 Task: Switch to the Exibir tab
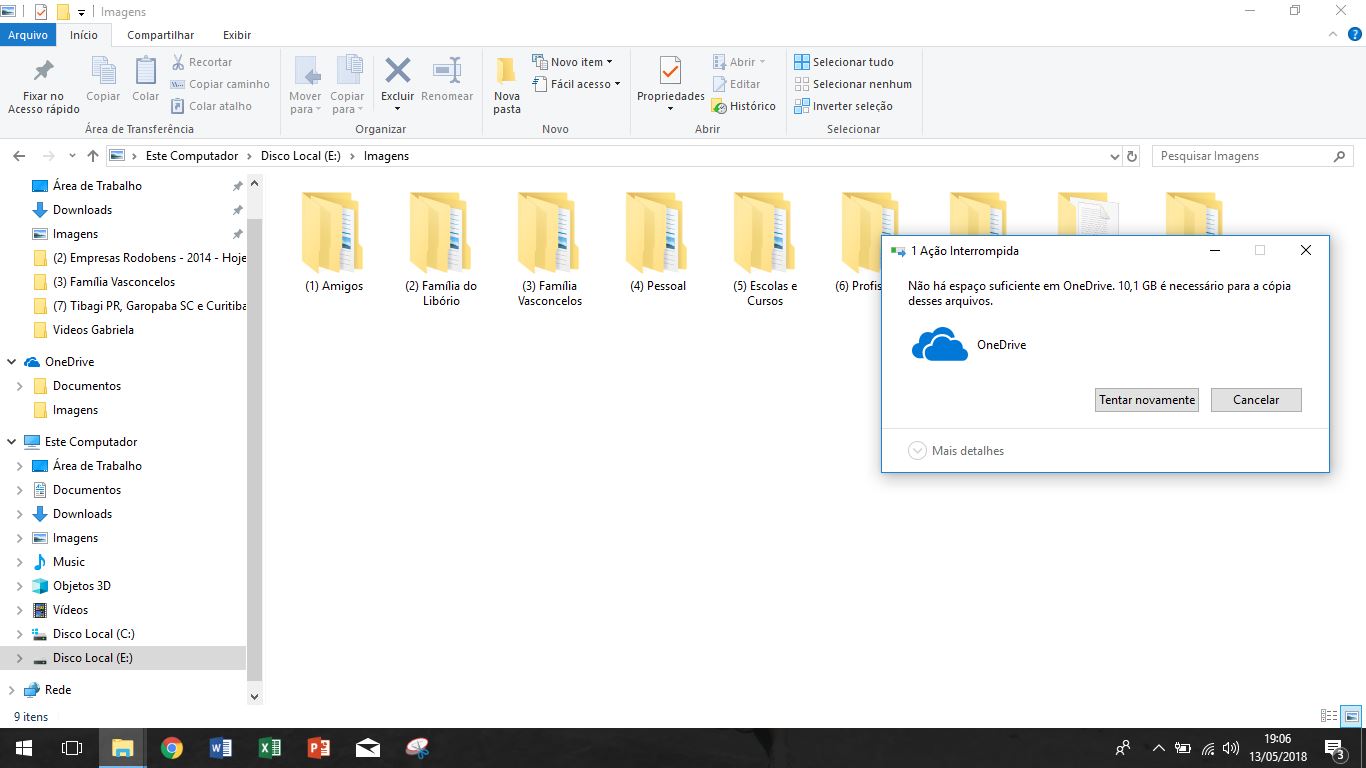pyautogui.click(x=237, y=35)
